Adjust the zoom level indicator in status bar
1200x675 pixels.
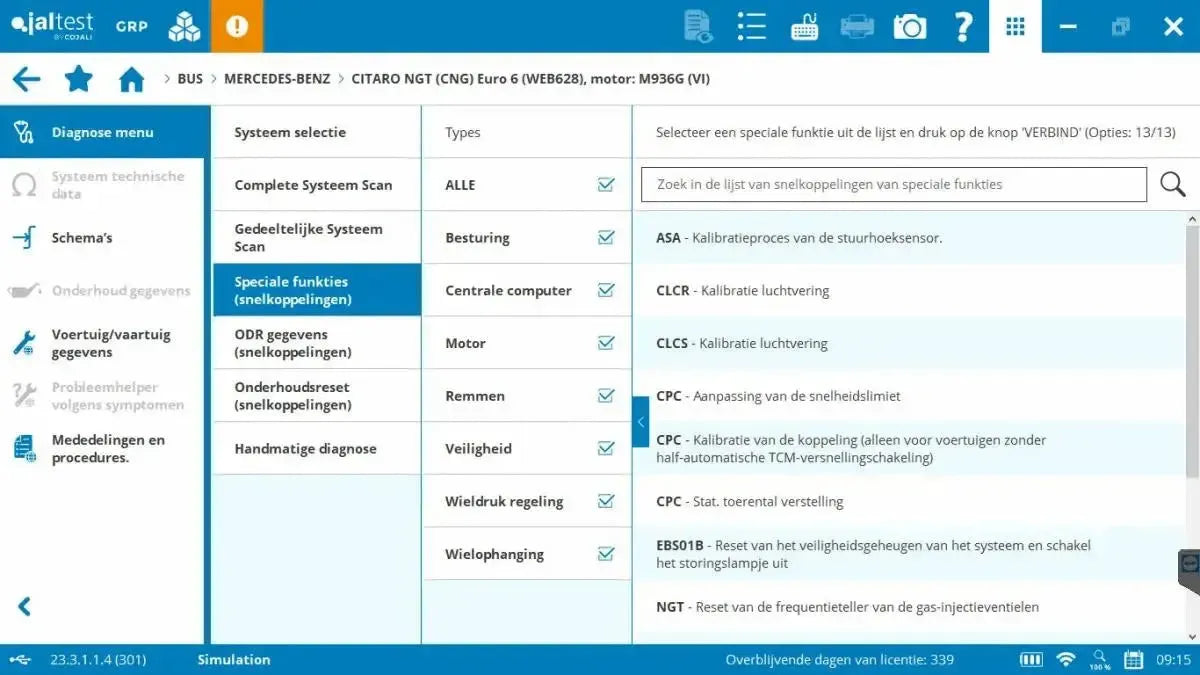[x=1098, y=660]
